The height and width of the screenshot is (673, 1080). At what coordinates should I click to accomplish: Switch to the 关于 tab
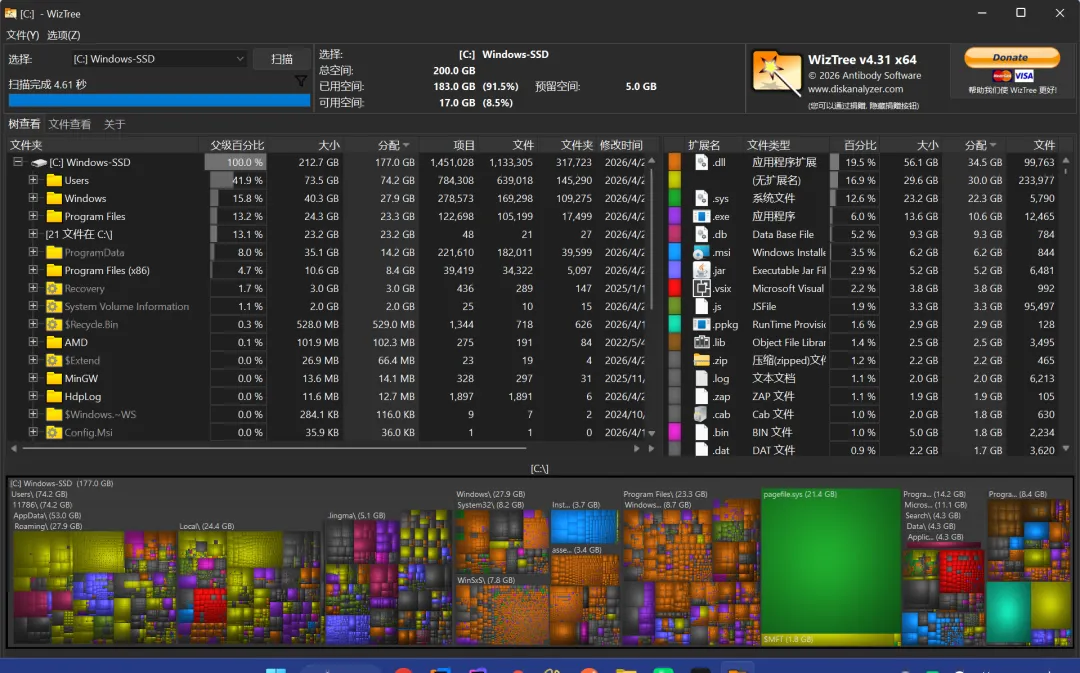[114, 124]
